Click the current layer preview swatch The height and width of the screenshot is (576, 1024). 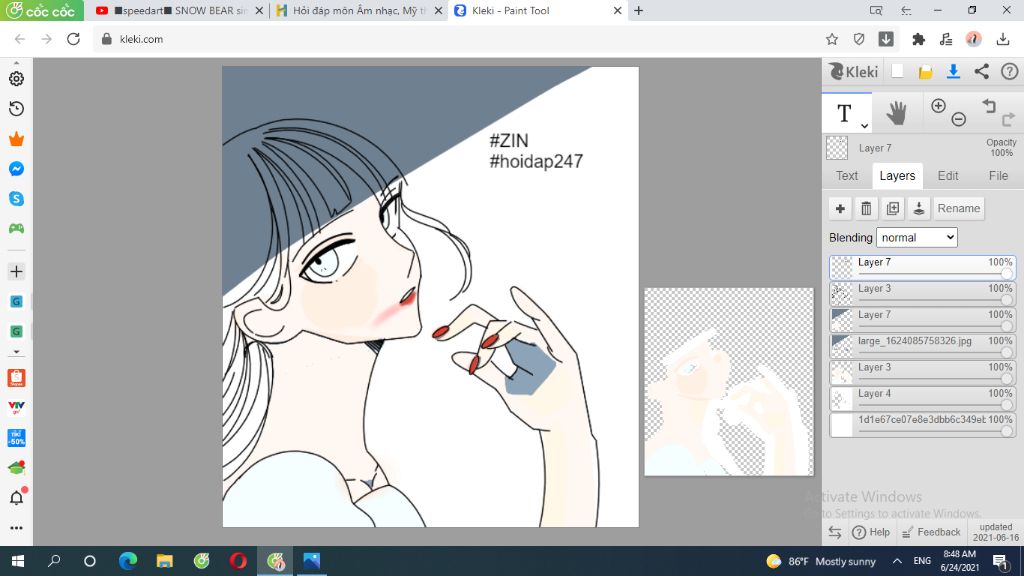pyautogui.click(x=837, y=148)
